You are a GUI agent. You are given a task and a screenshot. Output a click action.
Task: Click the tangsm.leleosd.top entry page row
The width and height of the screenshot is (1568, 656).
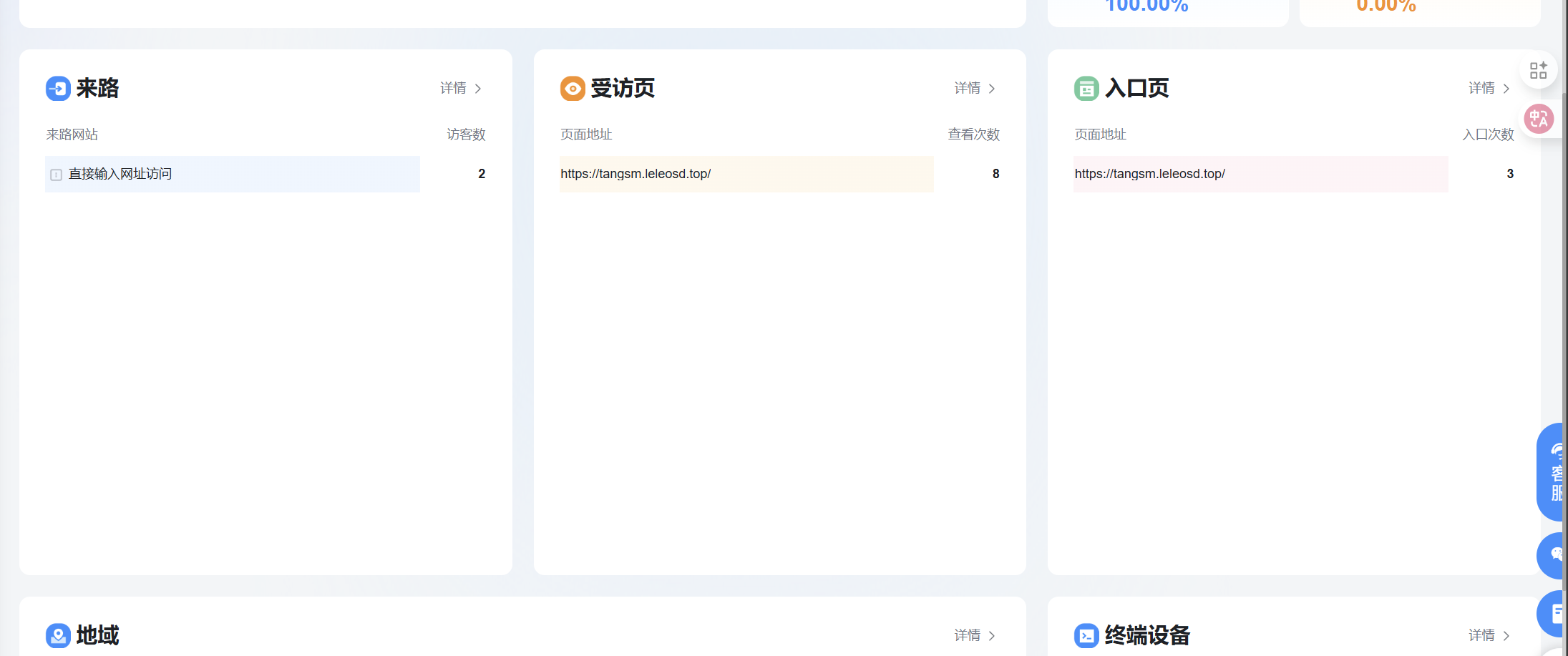point(1260,174)
